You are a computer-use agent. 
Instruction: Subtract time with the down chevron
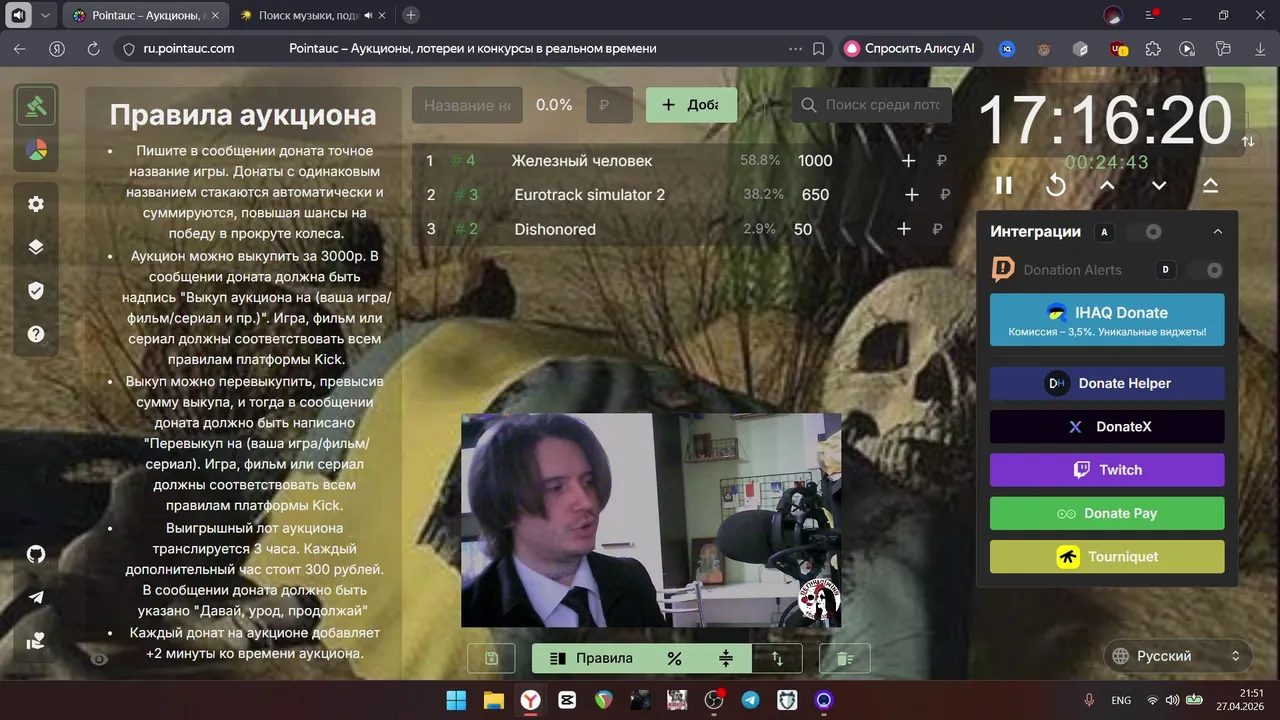[1159, 185]
